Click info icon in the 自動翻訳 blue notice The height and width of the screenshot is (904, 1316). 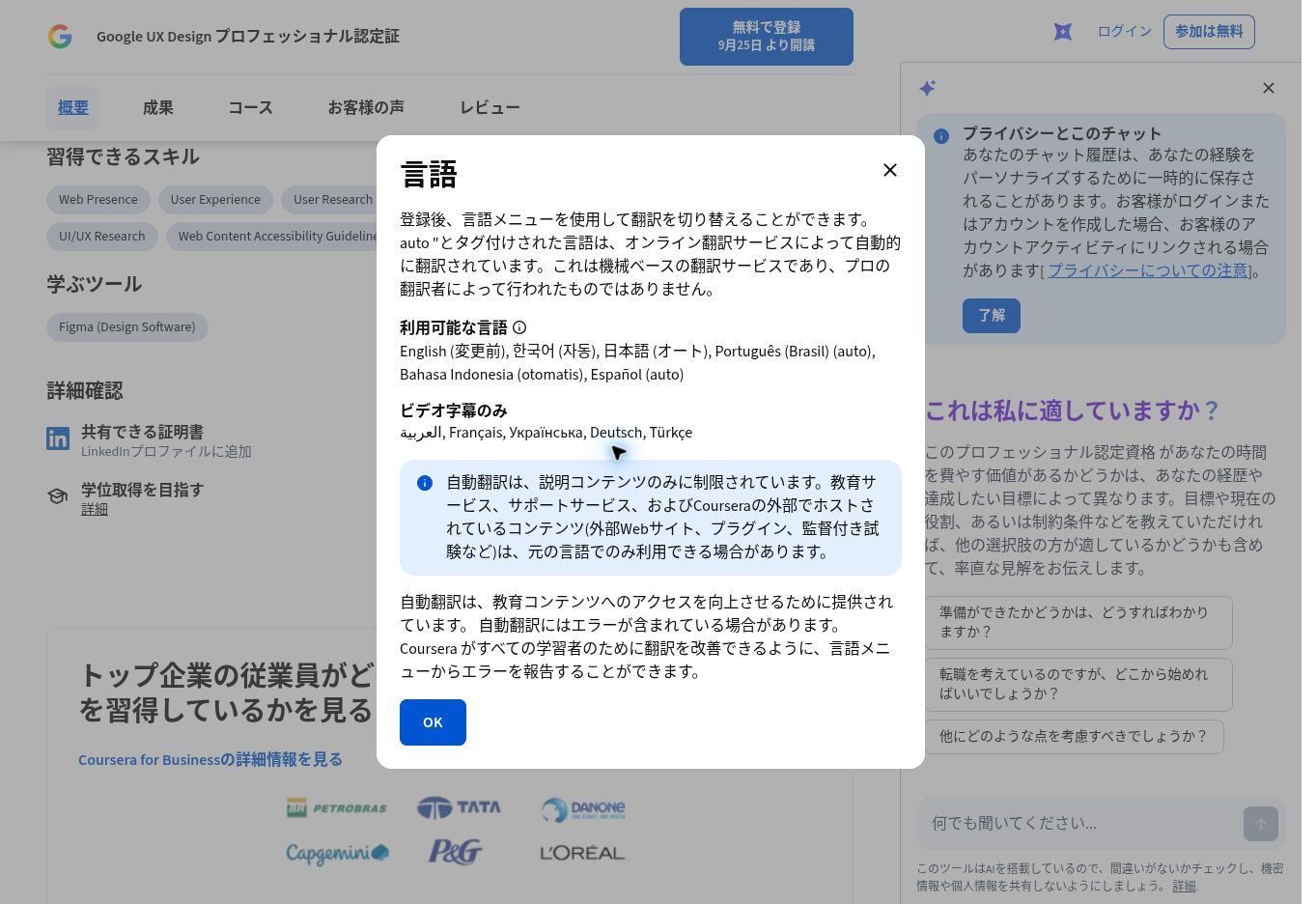pos(425,483)
